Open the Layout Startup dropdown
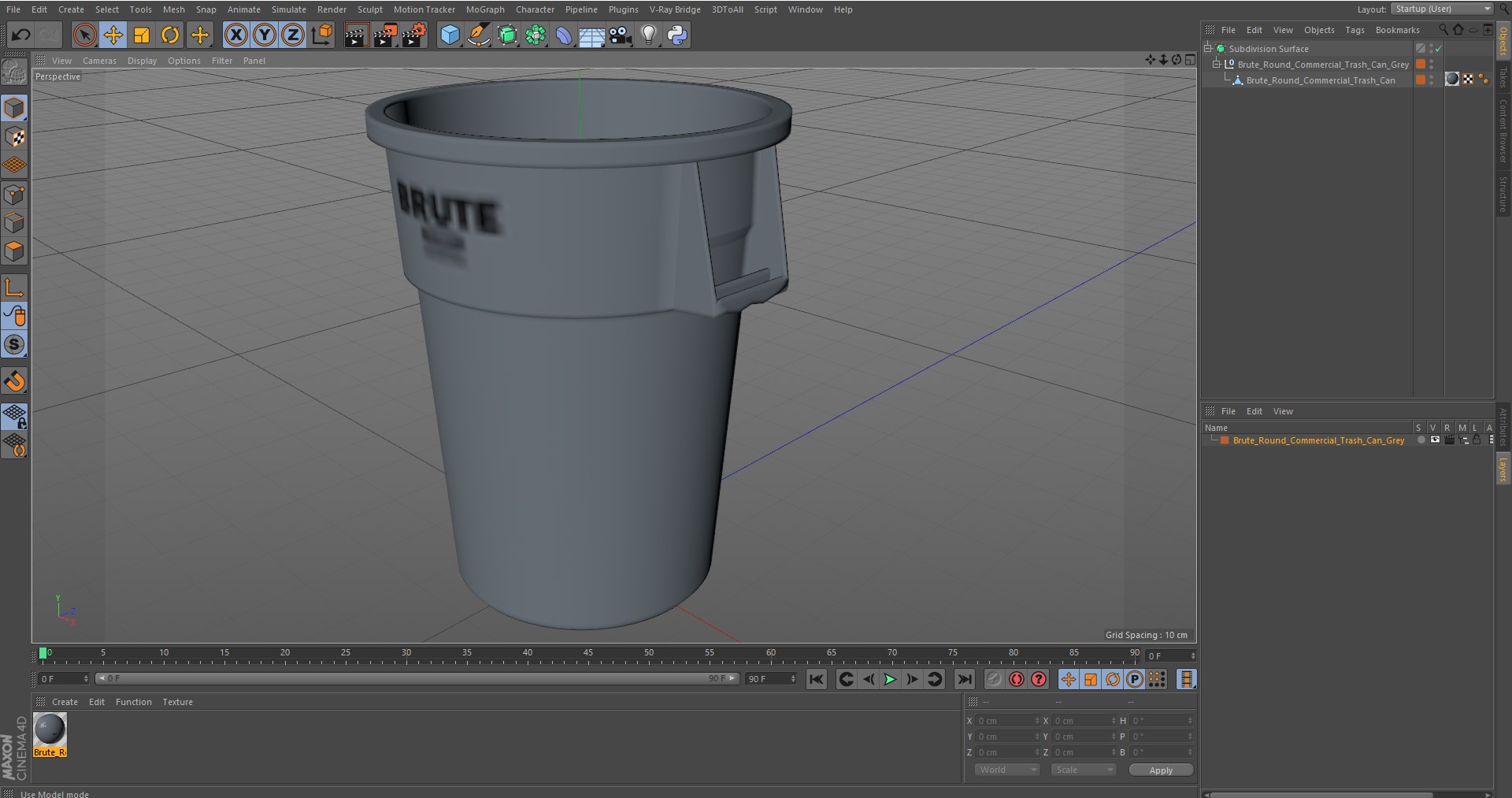 click(x=1441, y=9)
